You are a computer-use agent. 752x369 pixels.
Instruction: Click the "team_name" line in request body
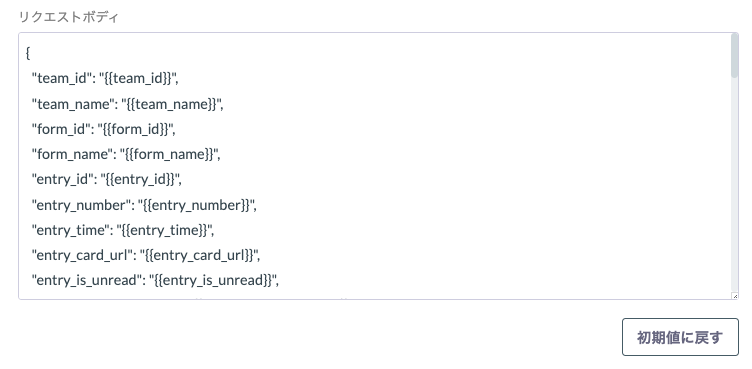pyautogui.click(x=128, y=104)
